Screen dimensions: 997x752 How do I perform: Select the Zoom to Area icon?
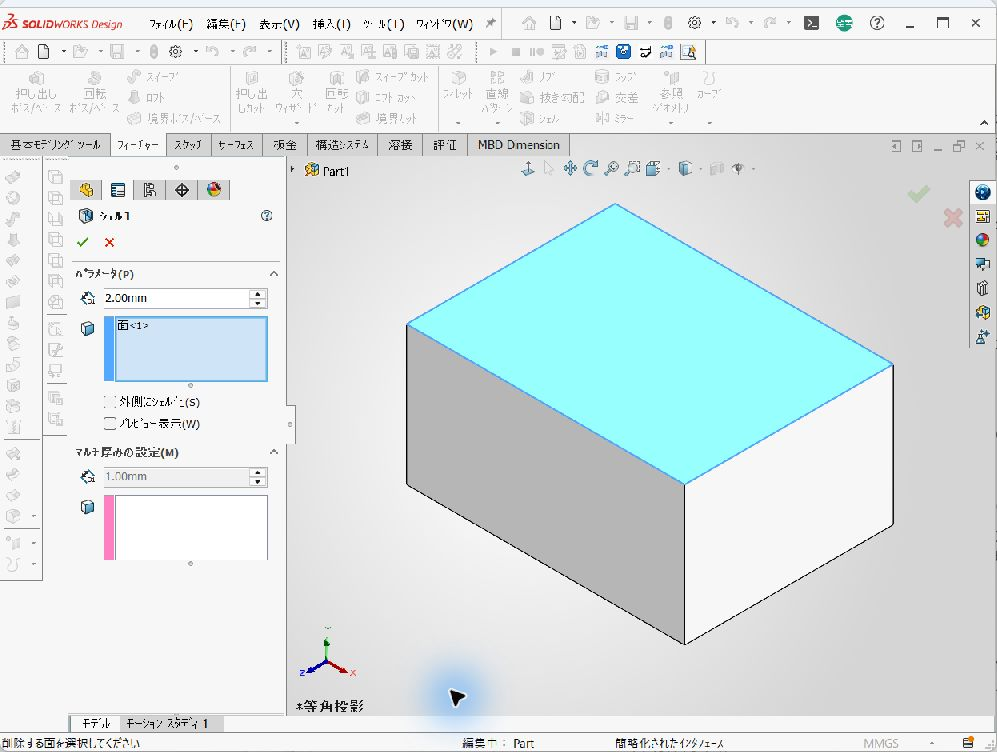pyautogui.click(x=632, y=168)
